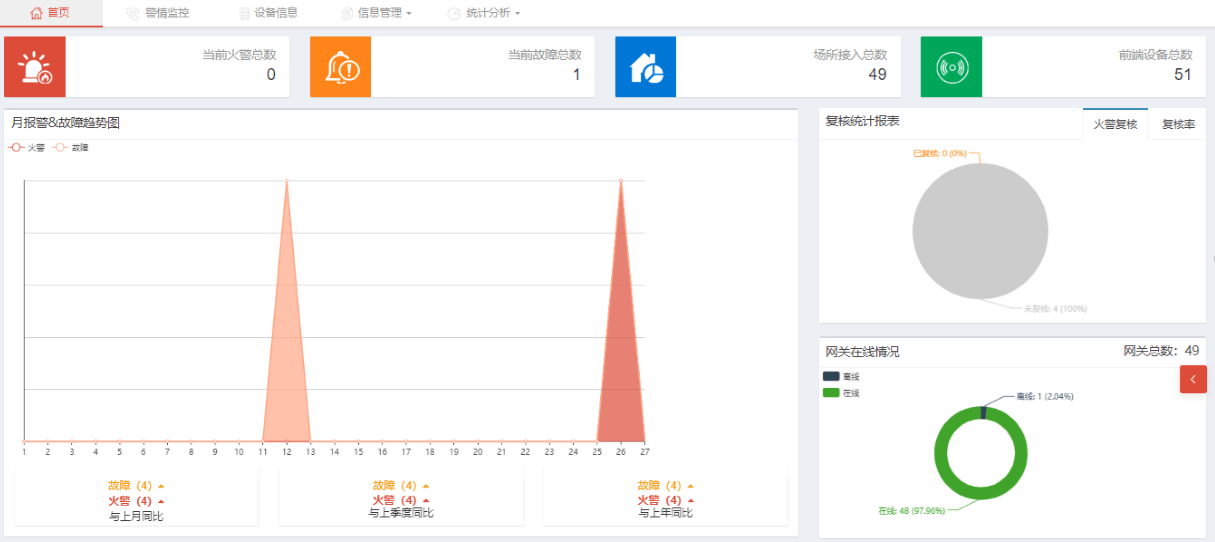Click the document icon beside 设备信息

[x=245, y=13]
